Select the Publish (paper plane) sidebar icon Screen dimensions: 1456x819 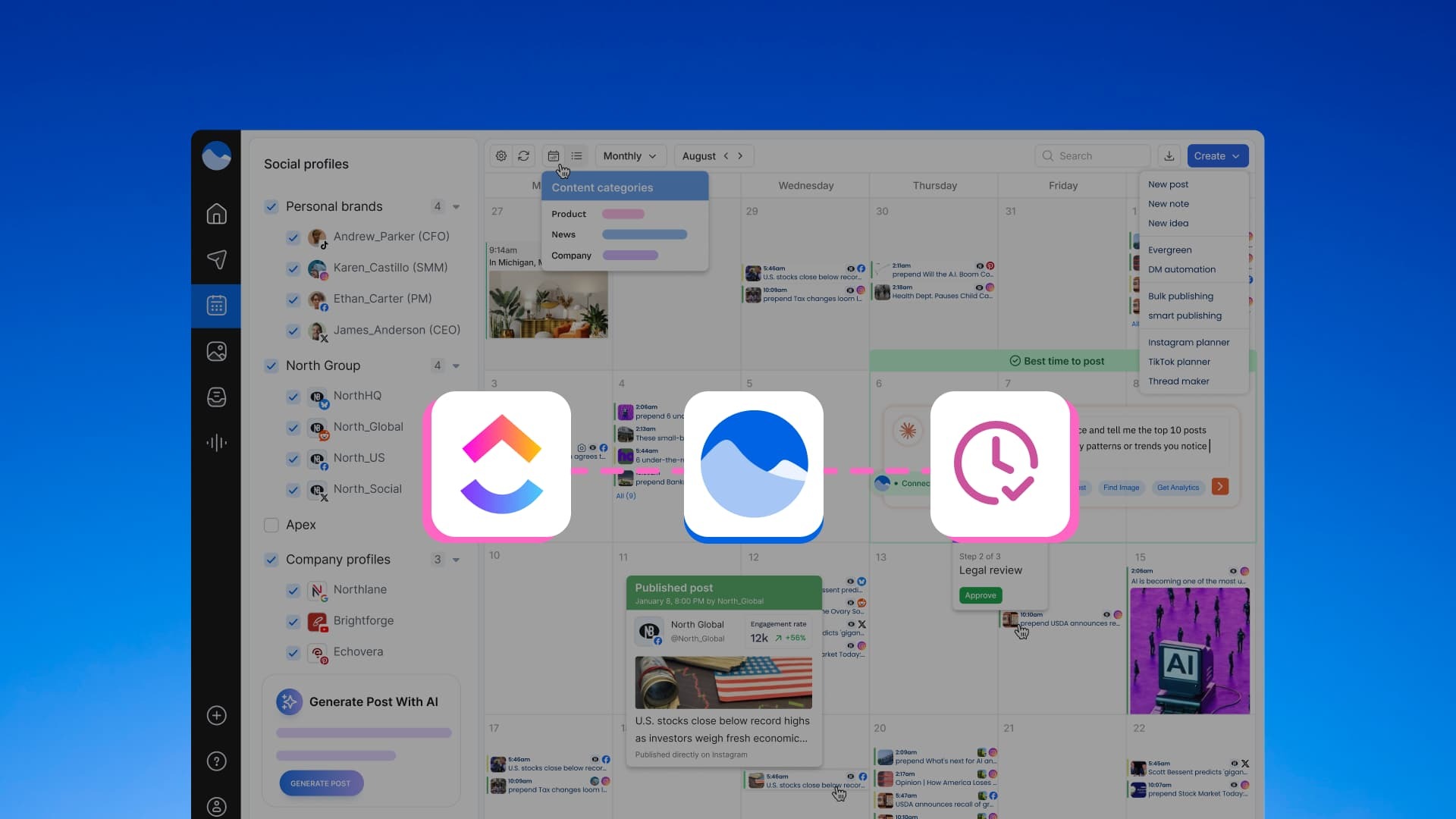pyautogui.click(x=217, y=260)
